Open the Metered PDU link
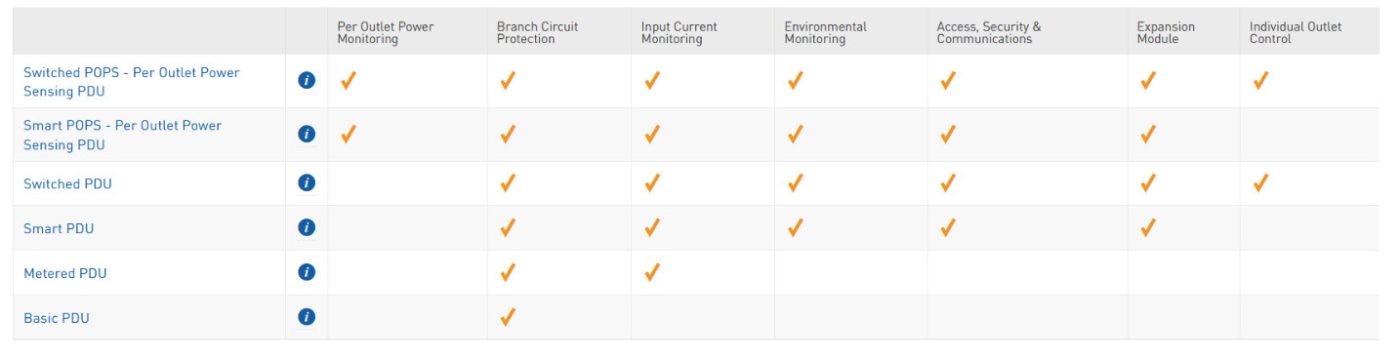This screenshot has width=1400, height=360. point(64,273)
